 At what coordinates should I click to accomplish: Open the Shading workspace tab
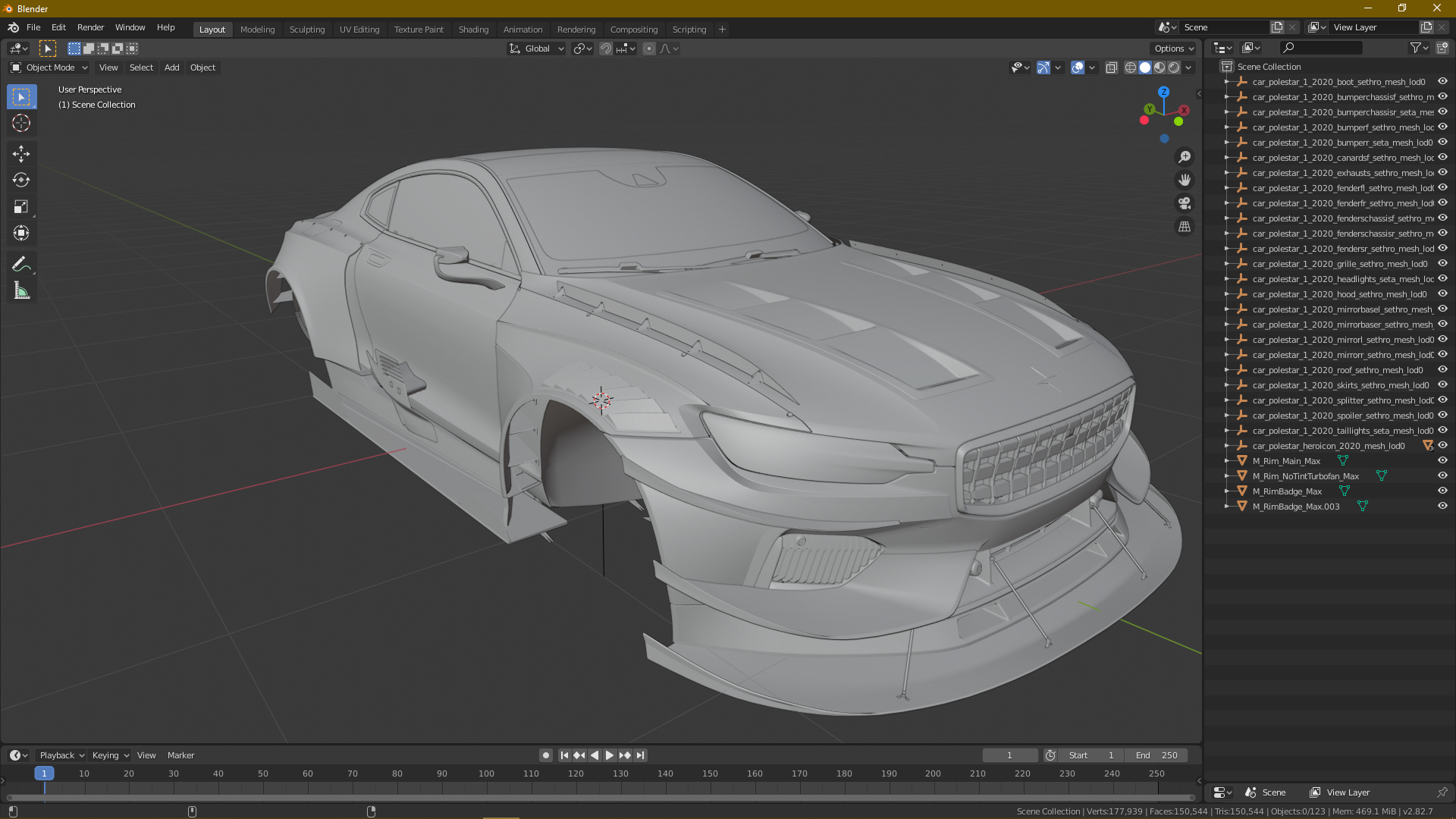(473, 29)
